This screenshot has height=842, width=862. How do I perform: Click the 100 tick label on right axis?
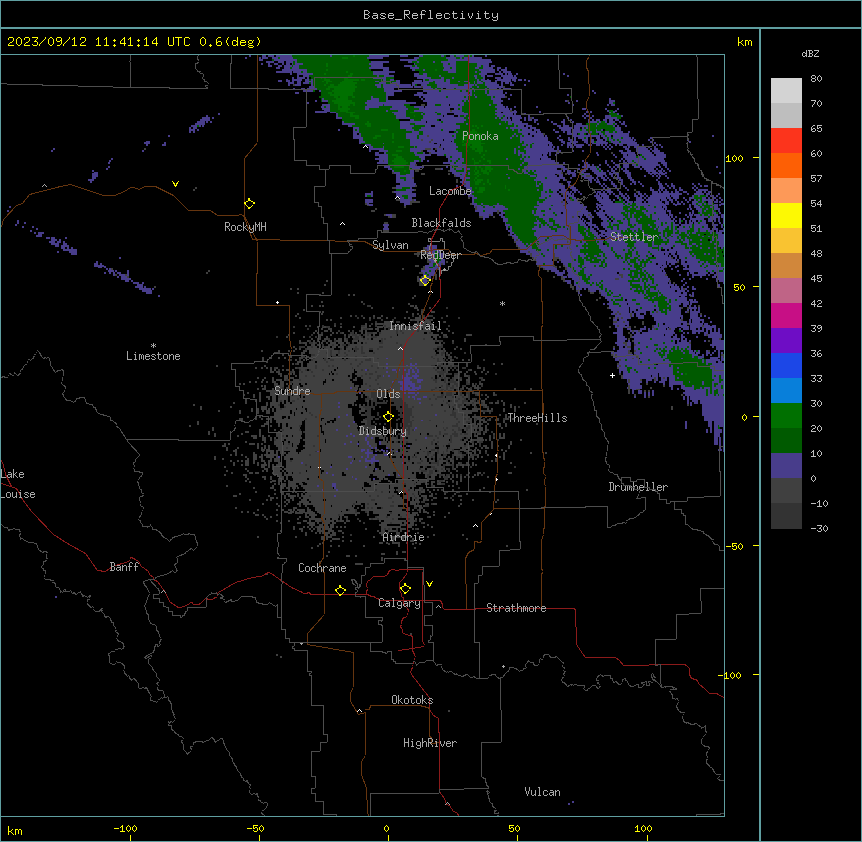(734, 158)
